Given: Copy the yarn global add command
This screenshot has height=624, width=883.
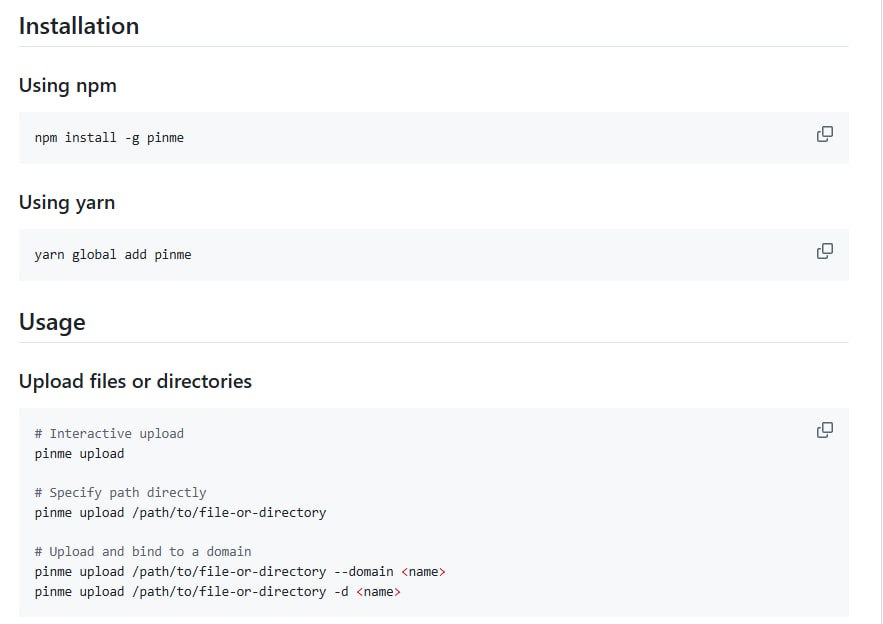Looking at the screenshot, I should (x=824, y=251).
